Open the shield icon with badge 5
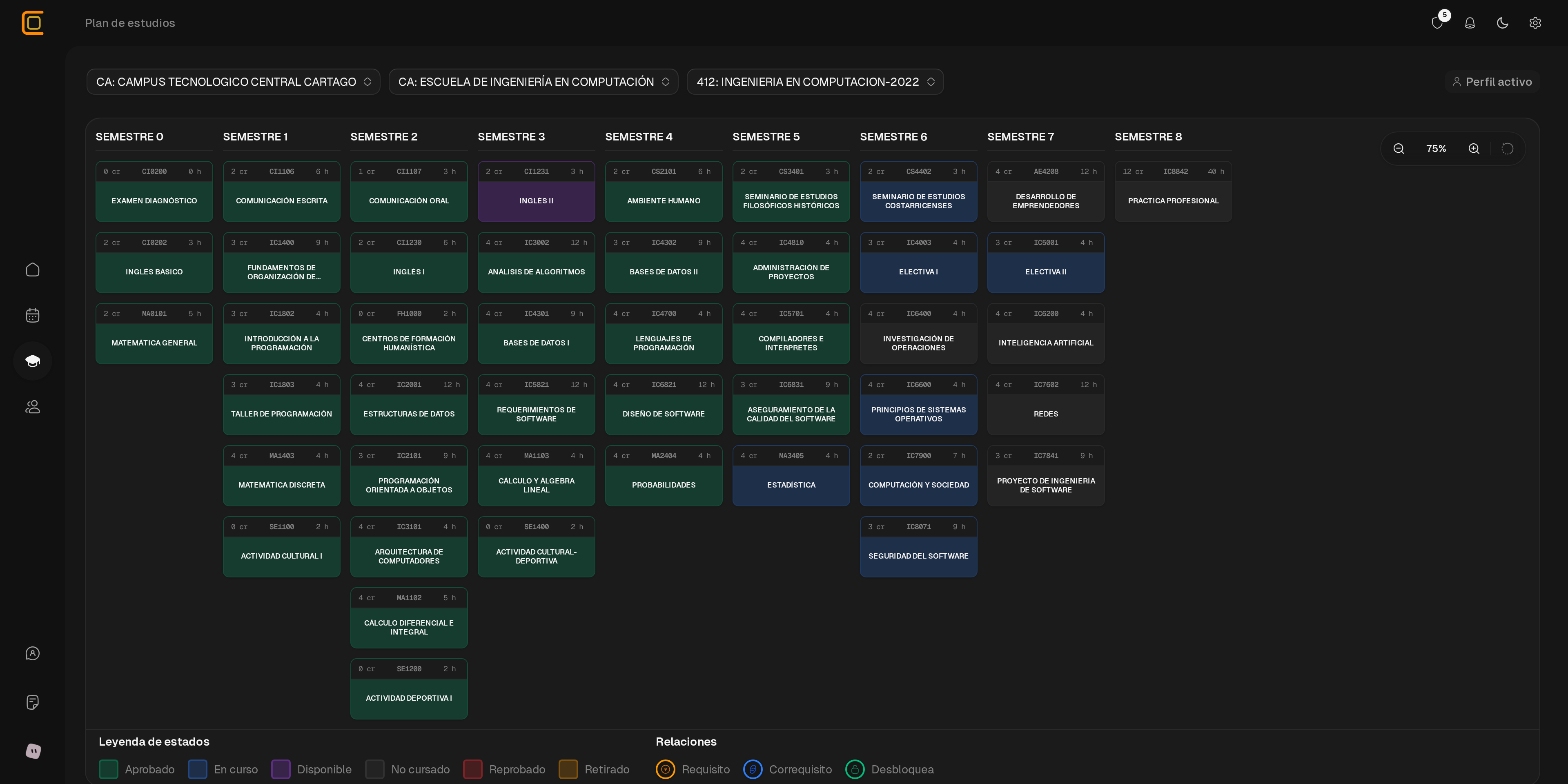Image resolution: width=1568 pixels, height=784 pixels. tap(1437, 23)
